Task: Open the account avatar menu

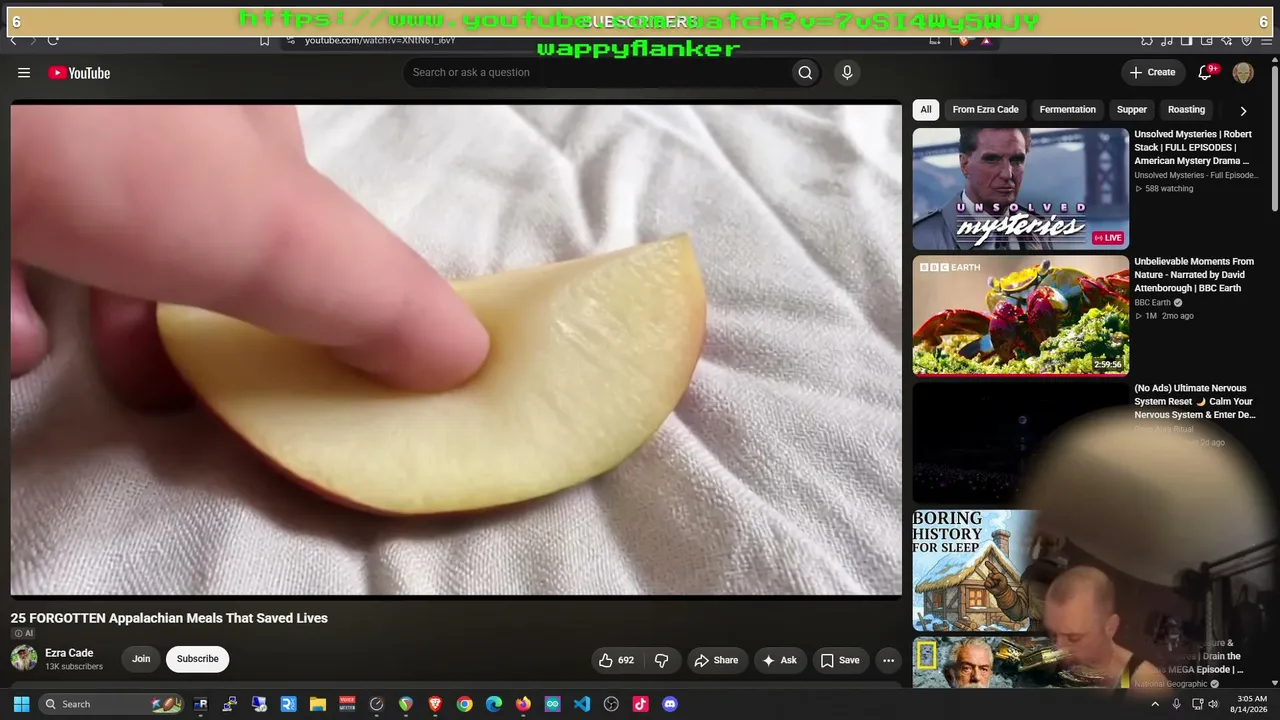Action: tap(1243, 72)
